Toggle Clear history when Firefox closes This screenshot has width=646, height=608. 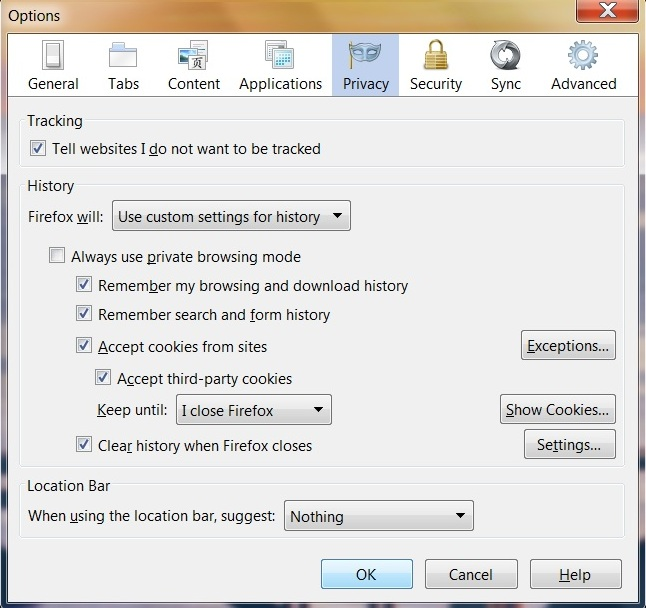point(84,445)
